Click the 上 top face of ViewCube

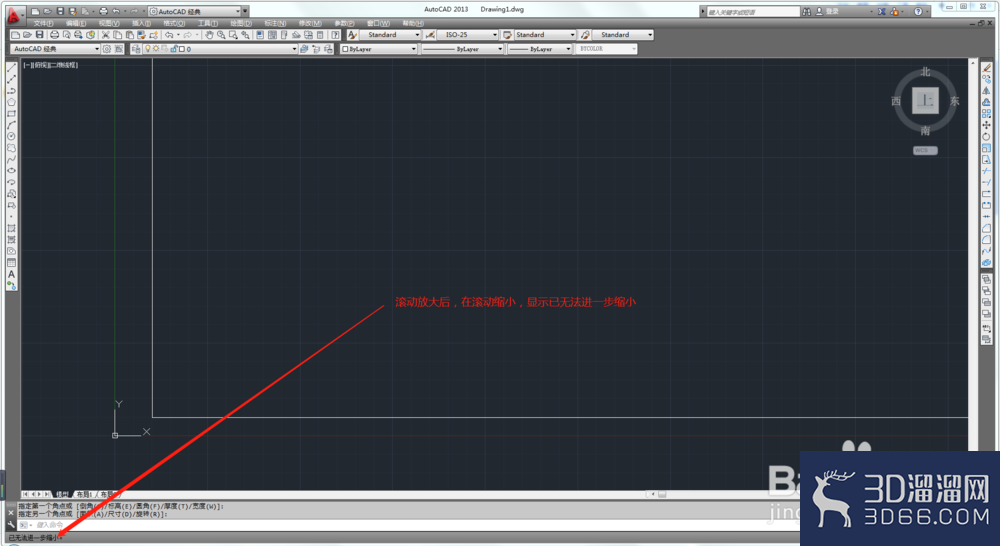[x=925, y=101]
